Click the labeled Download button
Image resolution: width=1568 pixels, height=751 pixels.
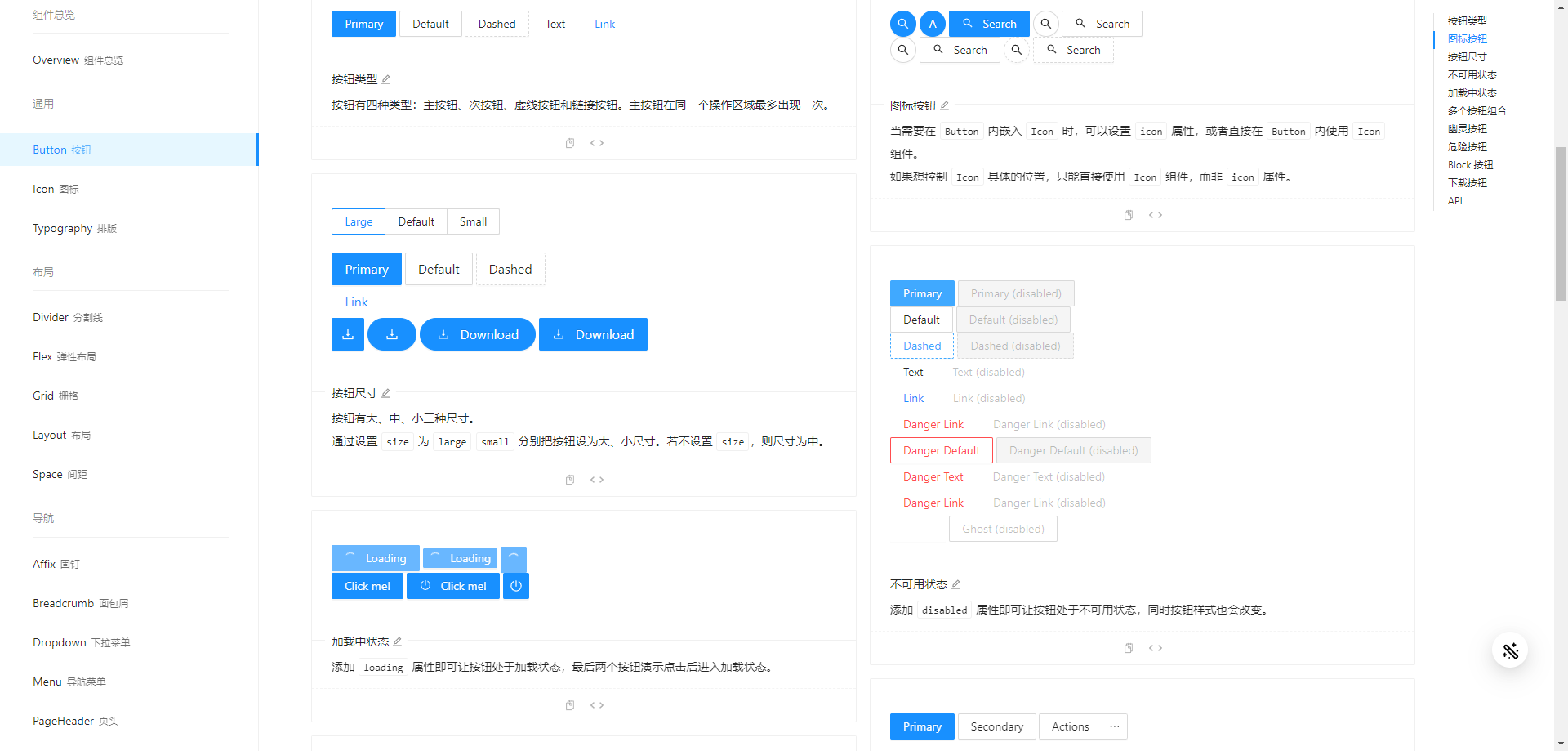[x=478, y=334]
